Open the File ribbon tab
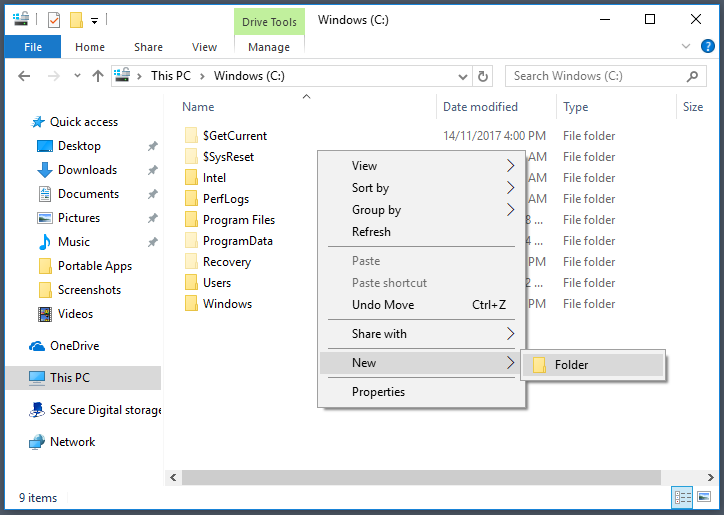The image size is (724, 515). point(33,47)
